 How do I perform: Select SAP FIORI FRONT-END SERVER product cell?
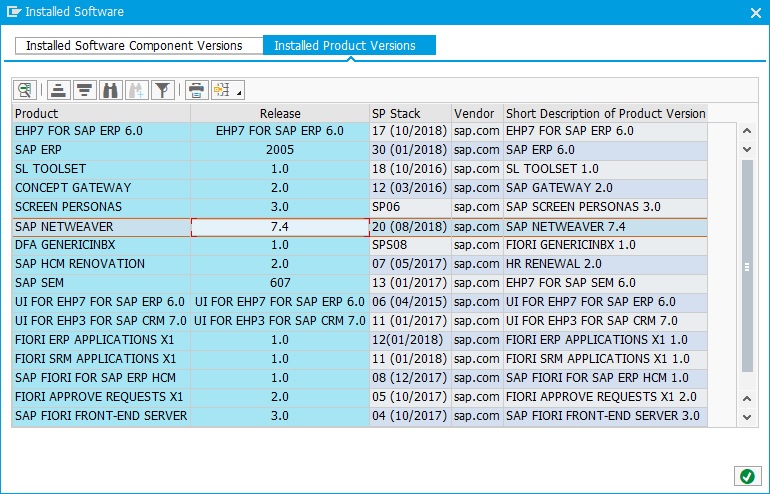(x=101, y=416)
